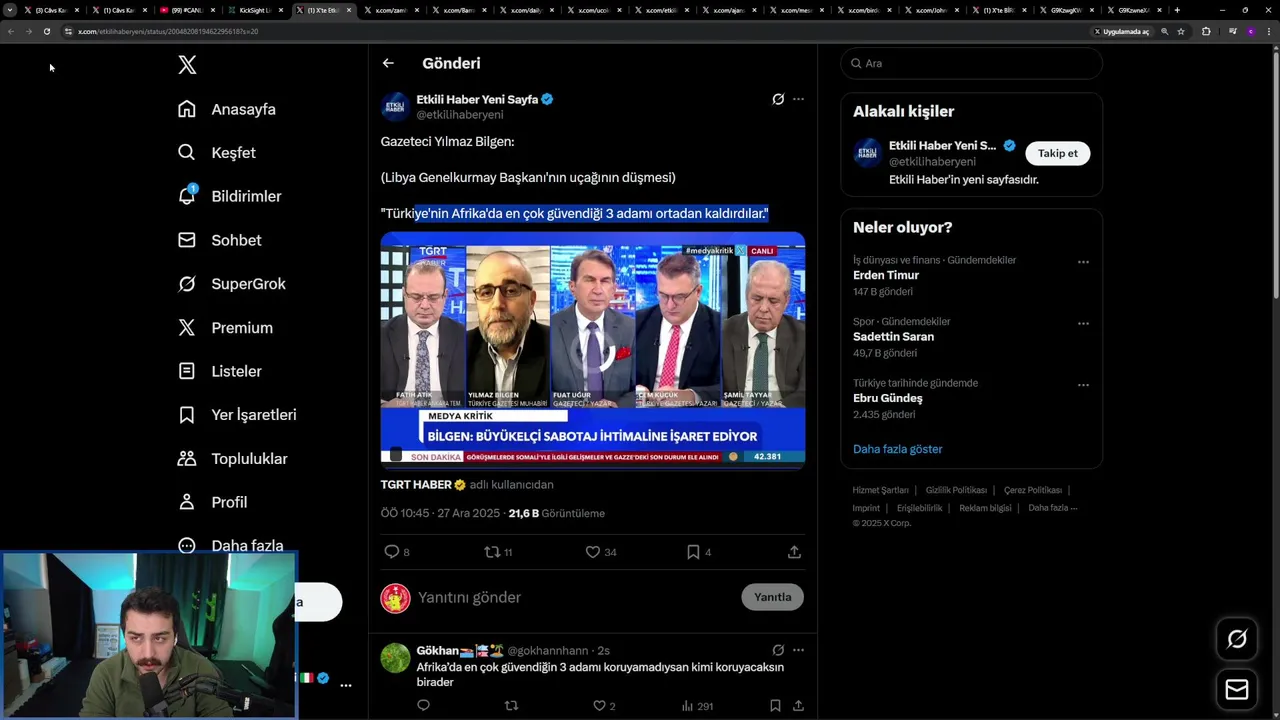Expand footer Daha fazla options
Viewport: 1280px width, 720px height.
(x=1052, y=508)
